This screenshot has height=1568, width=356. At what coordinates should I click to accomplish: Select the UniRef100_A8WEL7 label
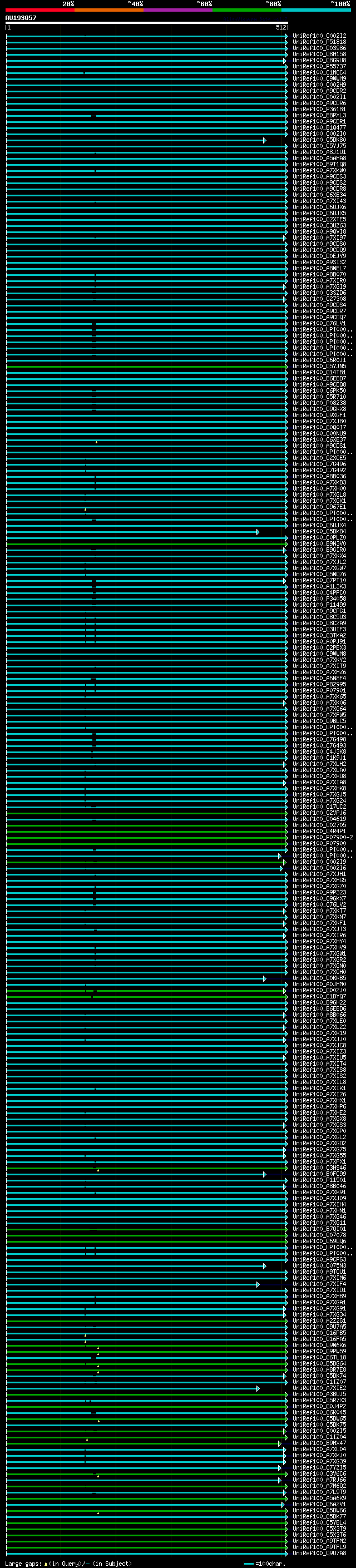coord(319,269)
